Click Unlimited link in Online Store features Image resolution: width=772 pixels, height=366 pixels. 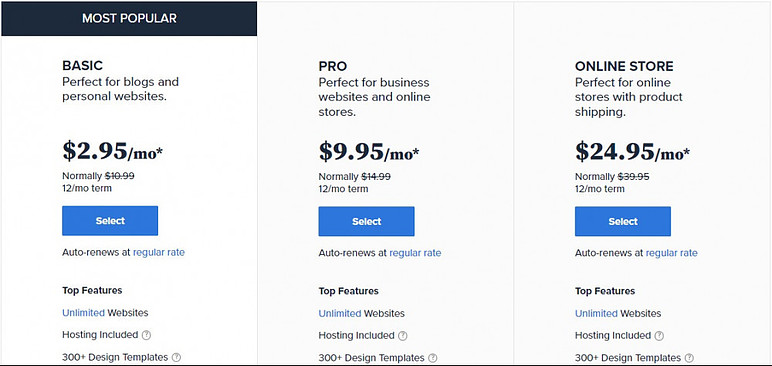[x=596, y=314]
